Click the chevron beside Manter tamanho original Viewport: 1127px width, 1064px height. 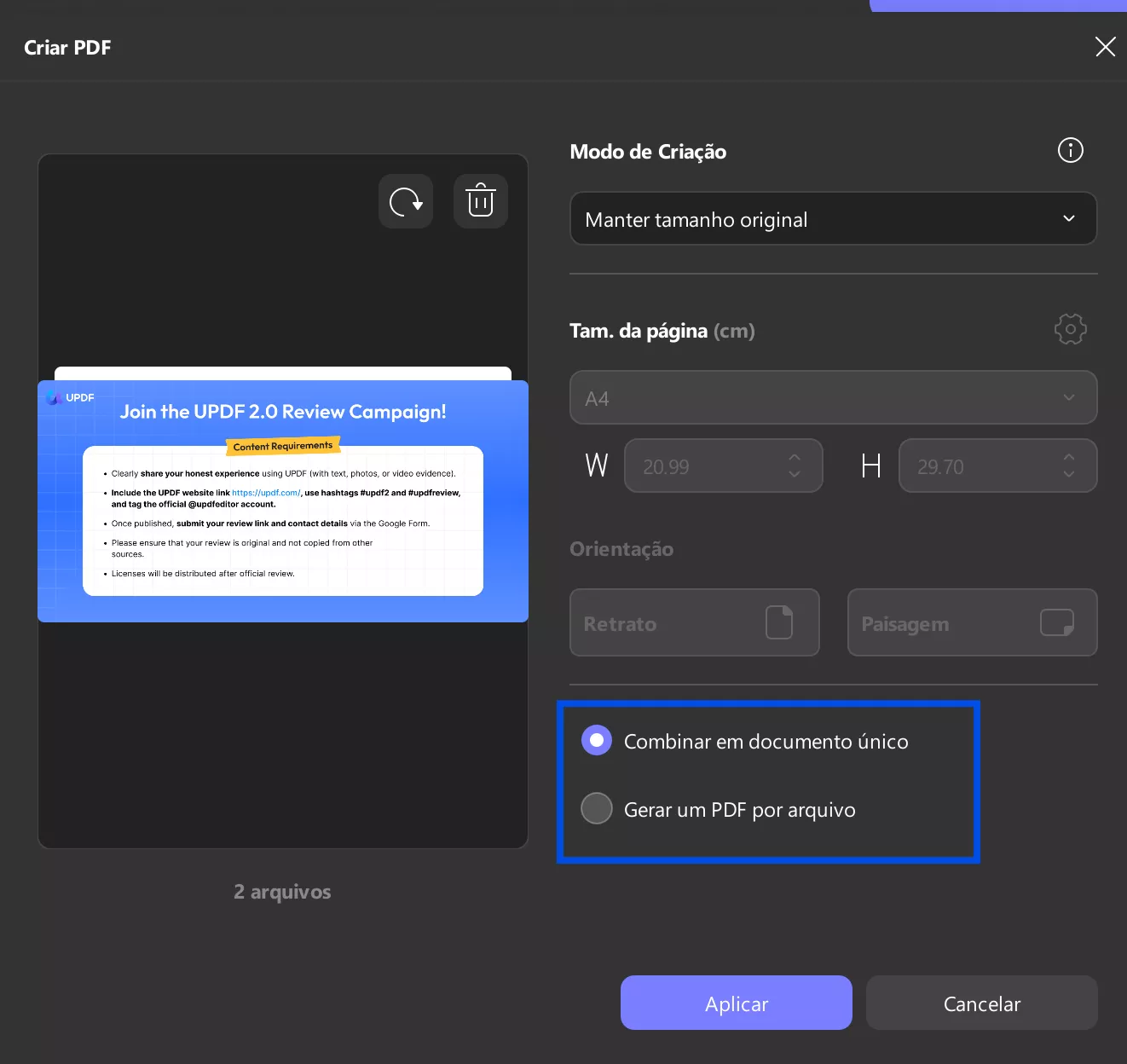click(1068, 218)
